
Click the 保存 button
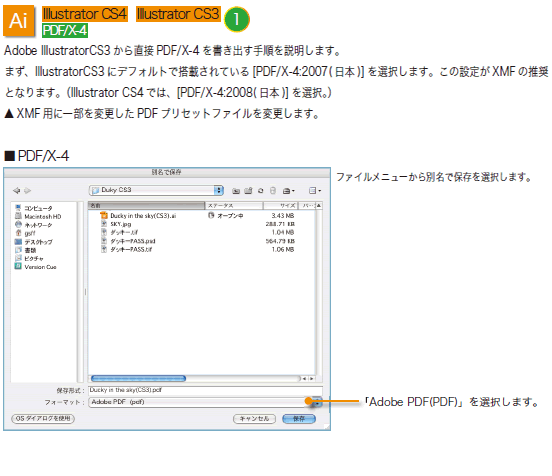coord(299,419)
